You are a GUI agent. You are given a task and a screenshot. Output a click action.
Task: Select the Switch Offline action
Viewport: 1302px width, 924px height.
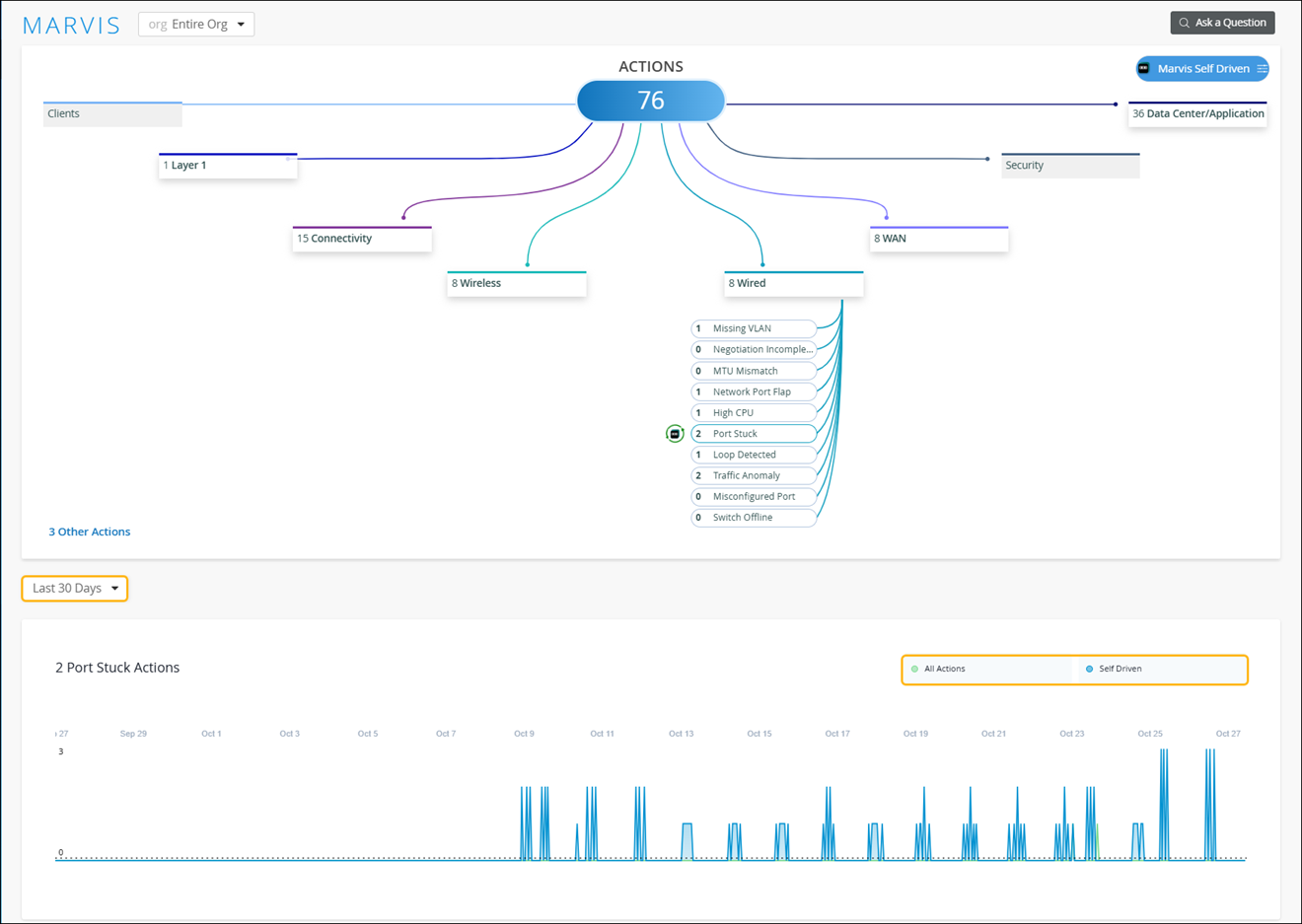754,518
